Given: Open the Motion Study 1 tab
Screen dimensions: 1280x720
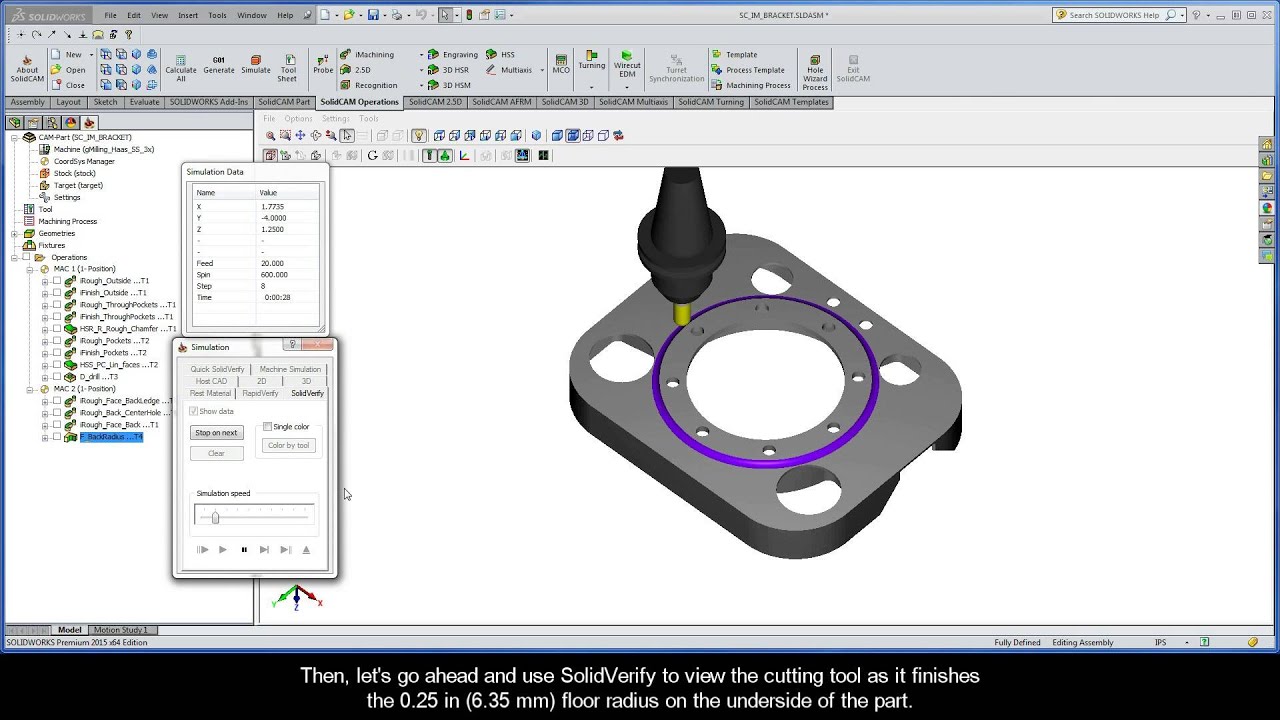Looking at the screenshot, I should coord(121,630).
